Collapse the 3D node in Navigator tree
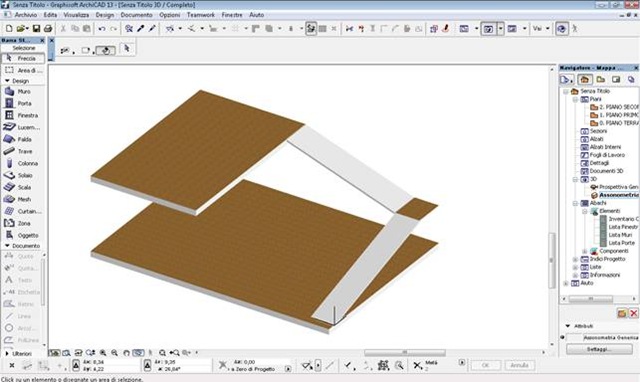Screen dimensions: 640x382 click(575, 179)
